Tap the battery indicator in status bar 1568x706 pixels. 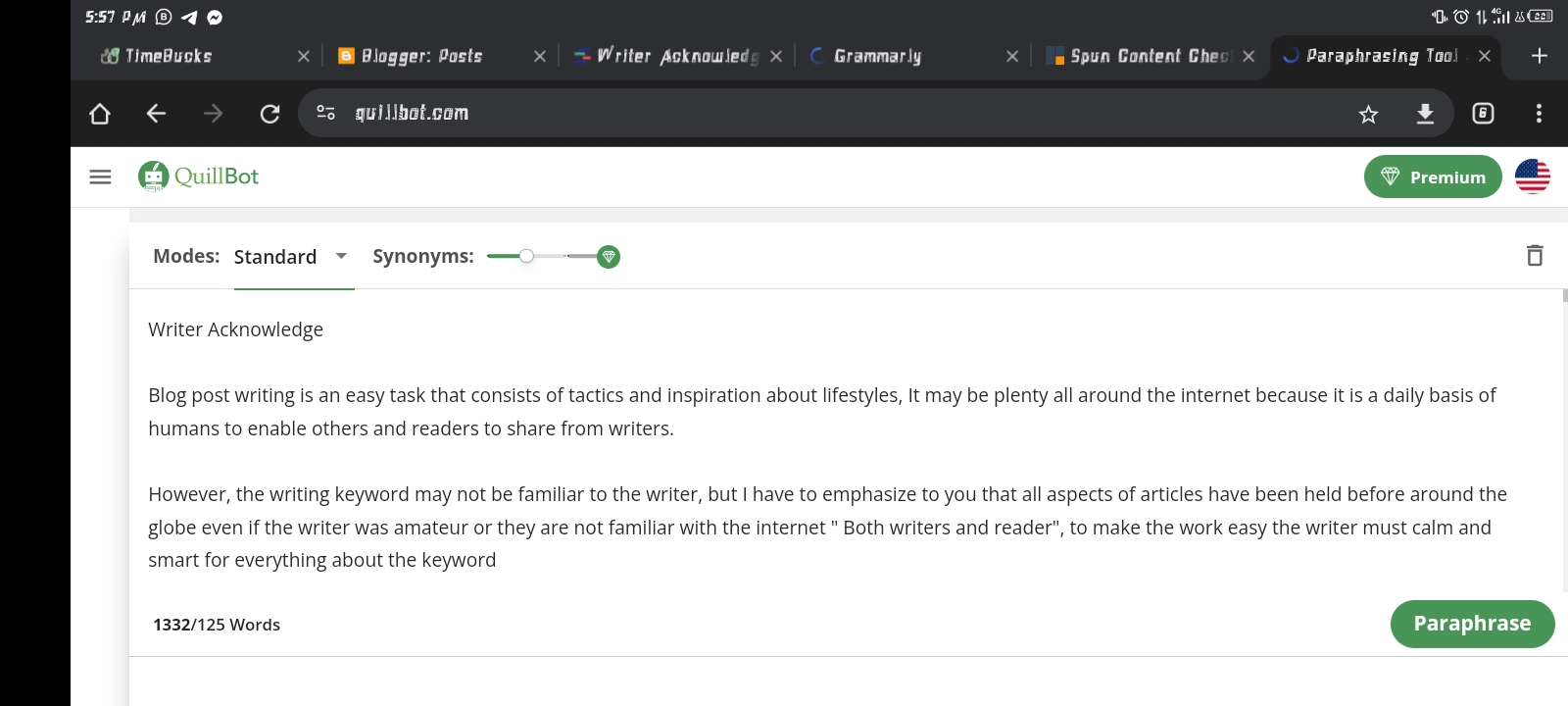[1542, 16]
